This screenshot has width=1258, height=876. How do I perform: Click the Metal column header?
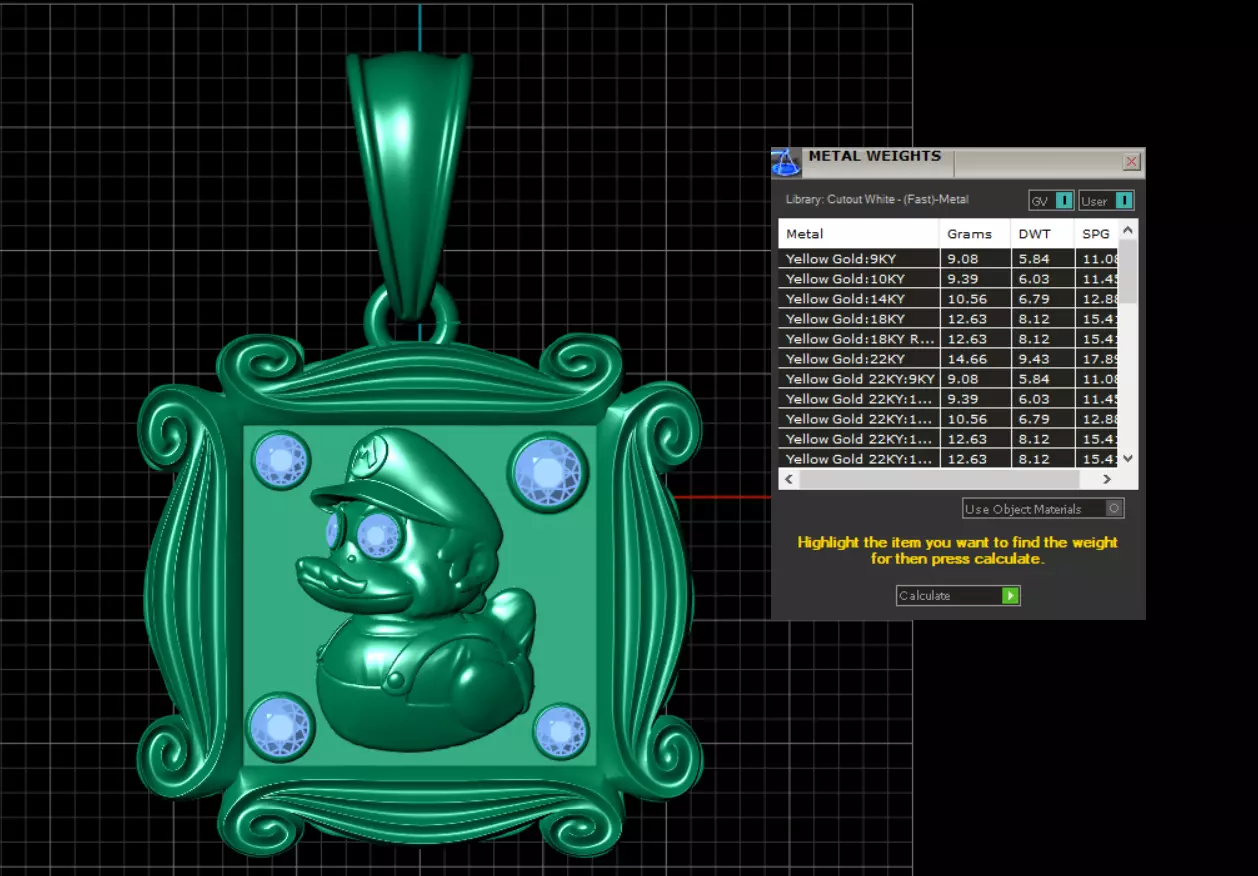[x=859, y=234]
